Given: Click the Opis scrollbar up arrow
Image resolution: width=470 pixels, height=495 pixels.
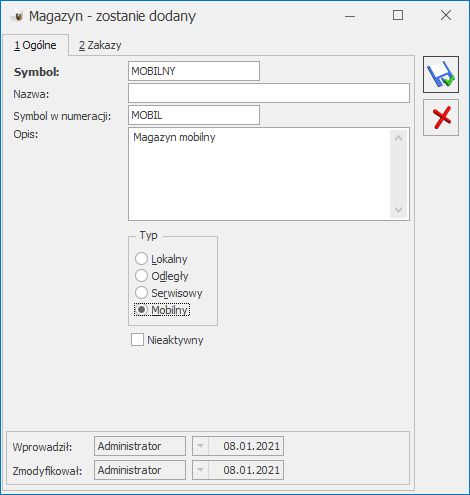Looking at the screenshot, I should [398, 138].
